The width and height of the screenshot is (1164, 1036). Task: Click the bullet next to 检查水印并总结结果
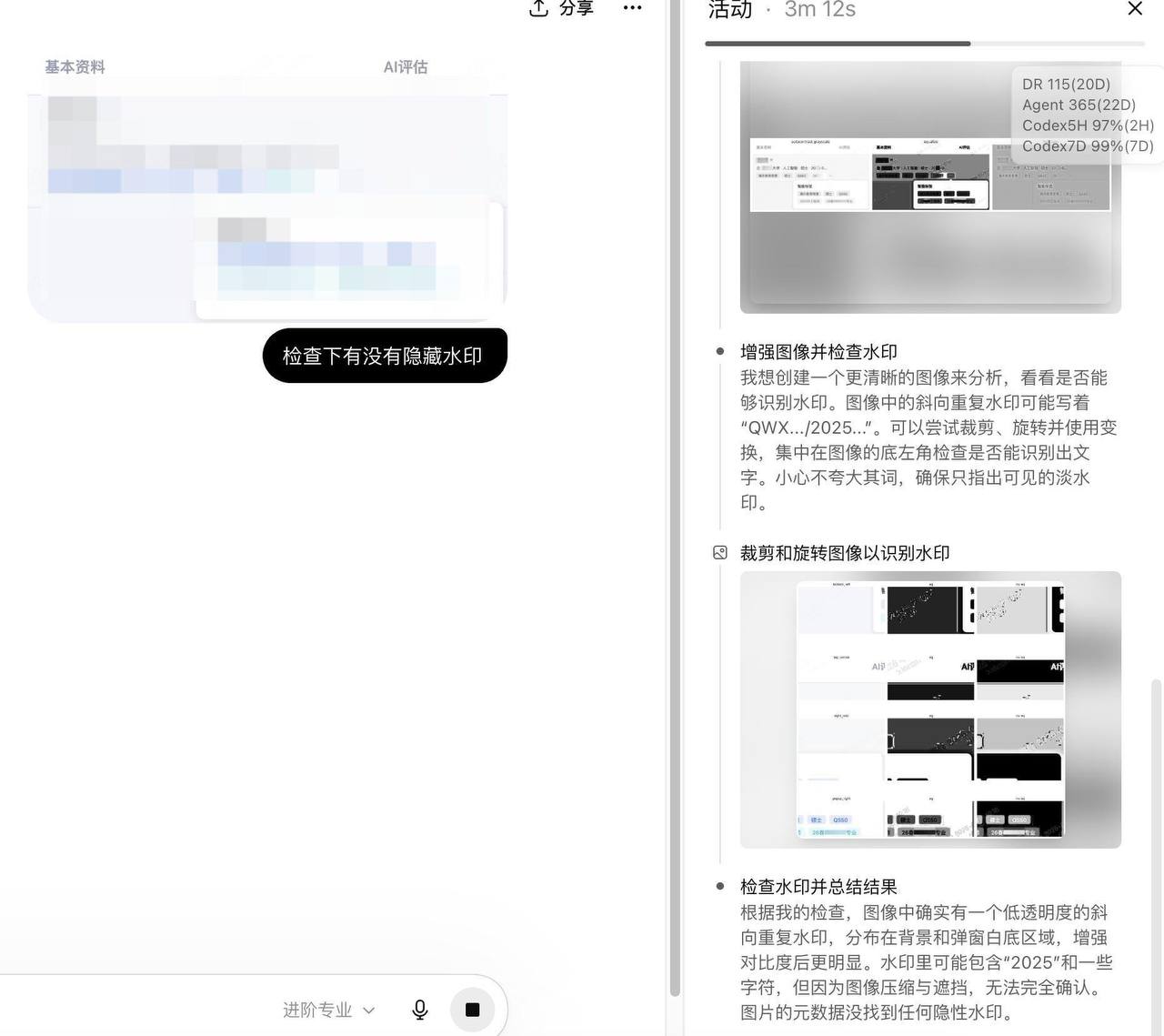720,886
